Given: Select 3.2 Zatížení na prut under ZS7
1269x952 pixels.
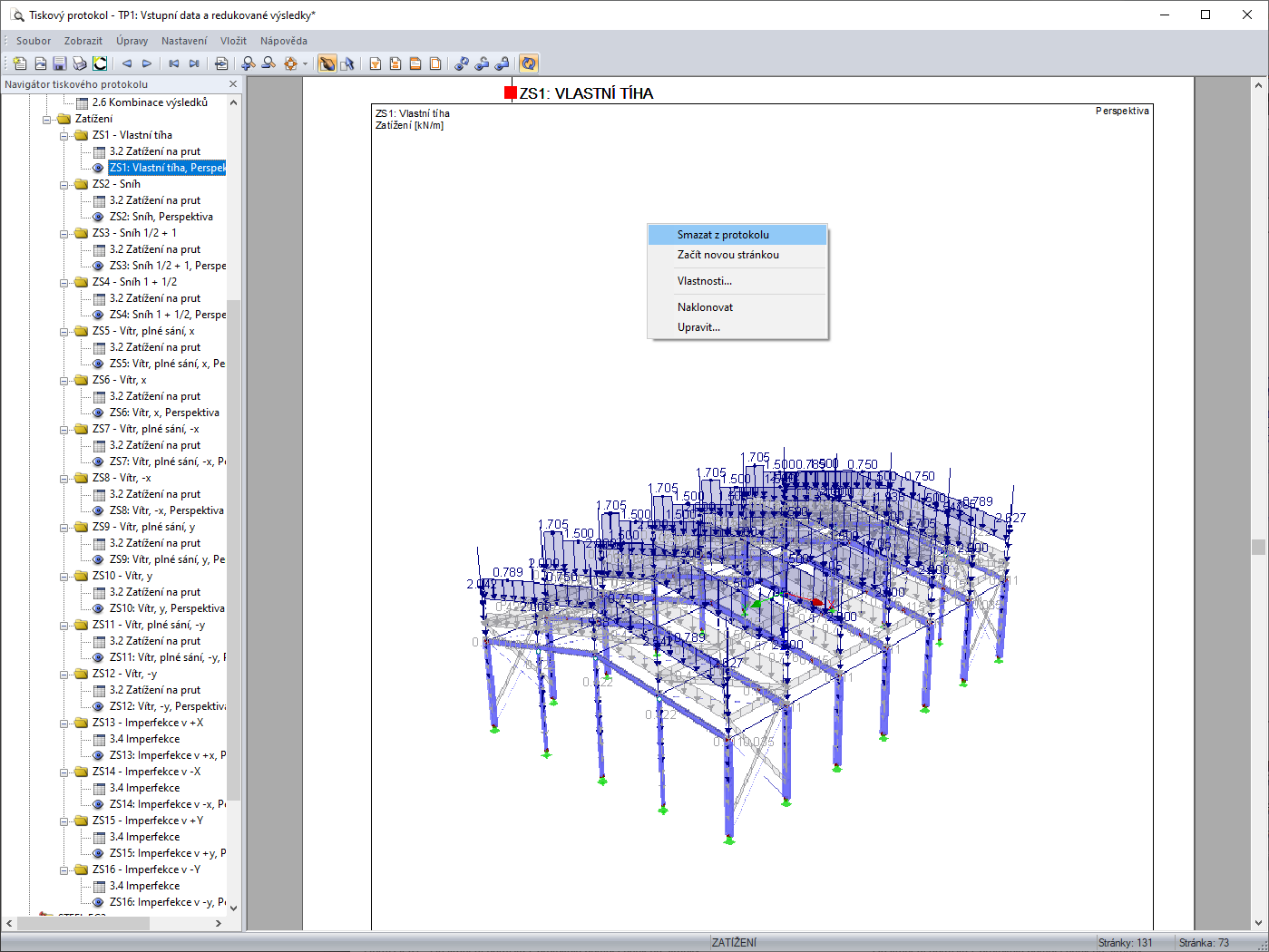Looking at the screenshot, I should (155, 445).
